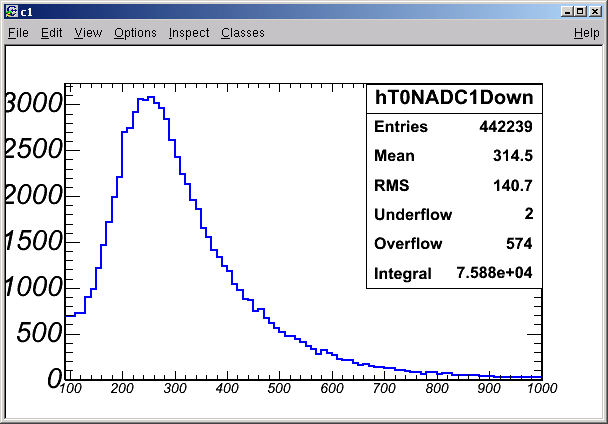Maximize the c1 canvas window
608x424 pixels.
(x=580, y=12)
